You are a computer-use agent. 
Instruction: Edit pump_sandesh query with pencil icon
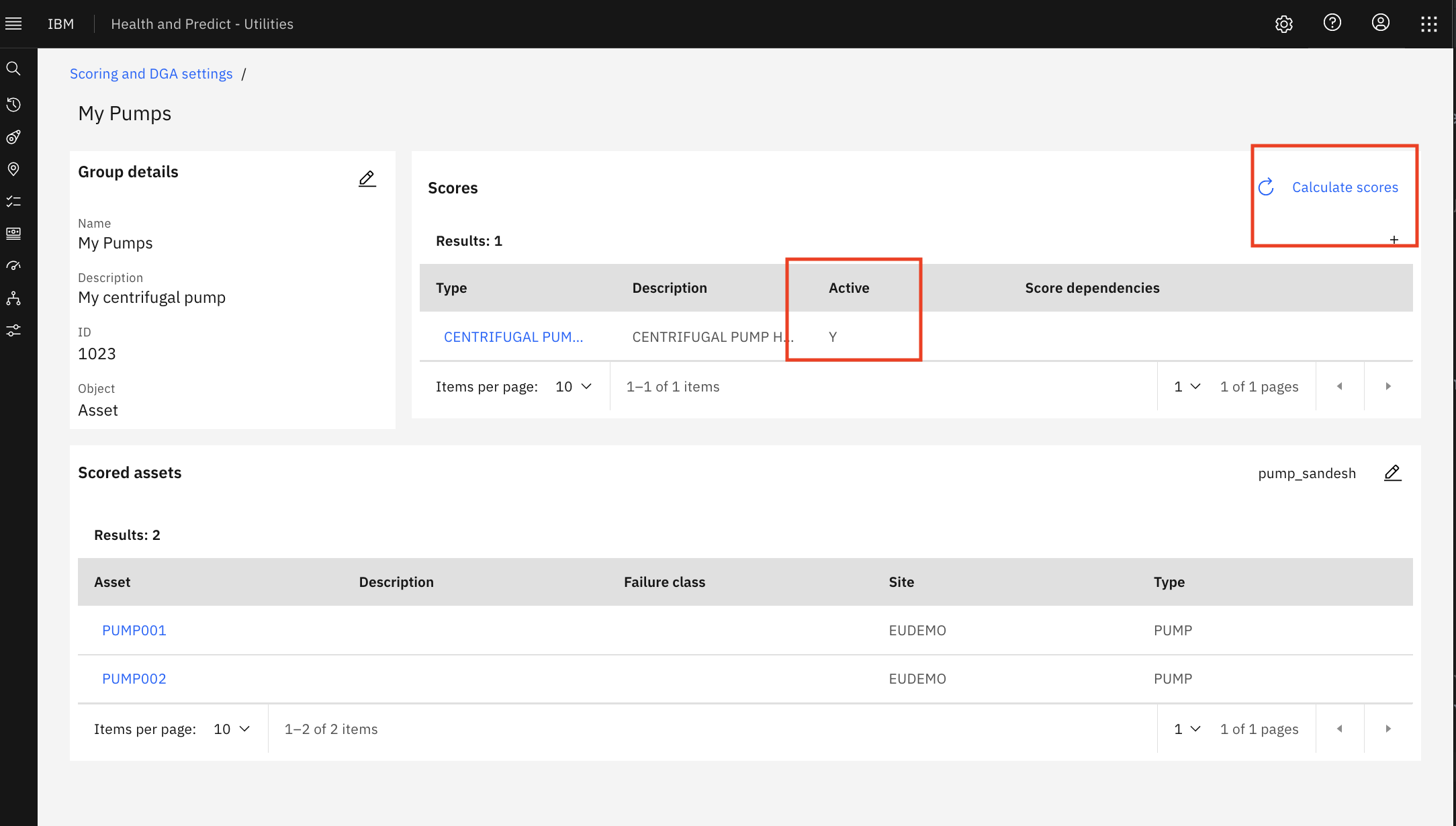[x=1392, y=473]
